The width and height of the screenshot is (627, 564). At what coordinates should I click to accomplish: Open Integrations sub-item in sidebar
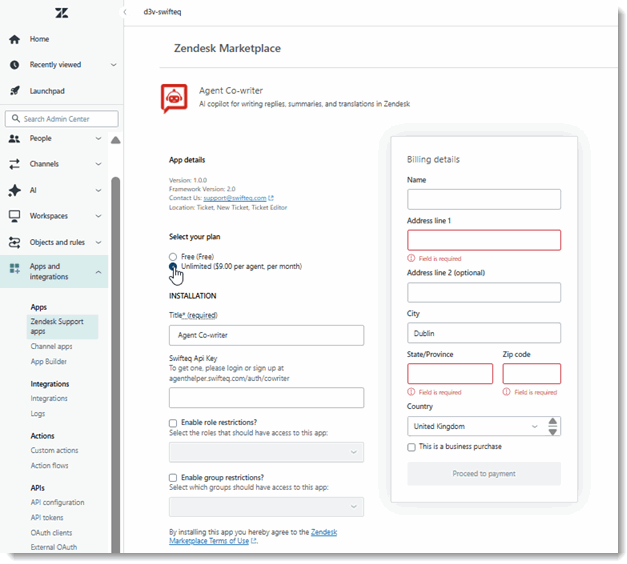coord(49,398)
